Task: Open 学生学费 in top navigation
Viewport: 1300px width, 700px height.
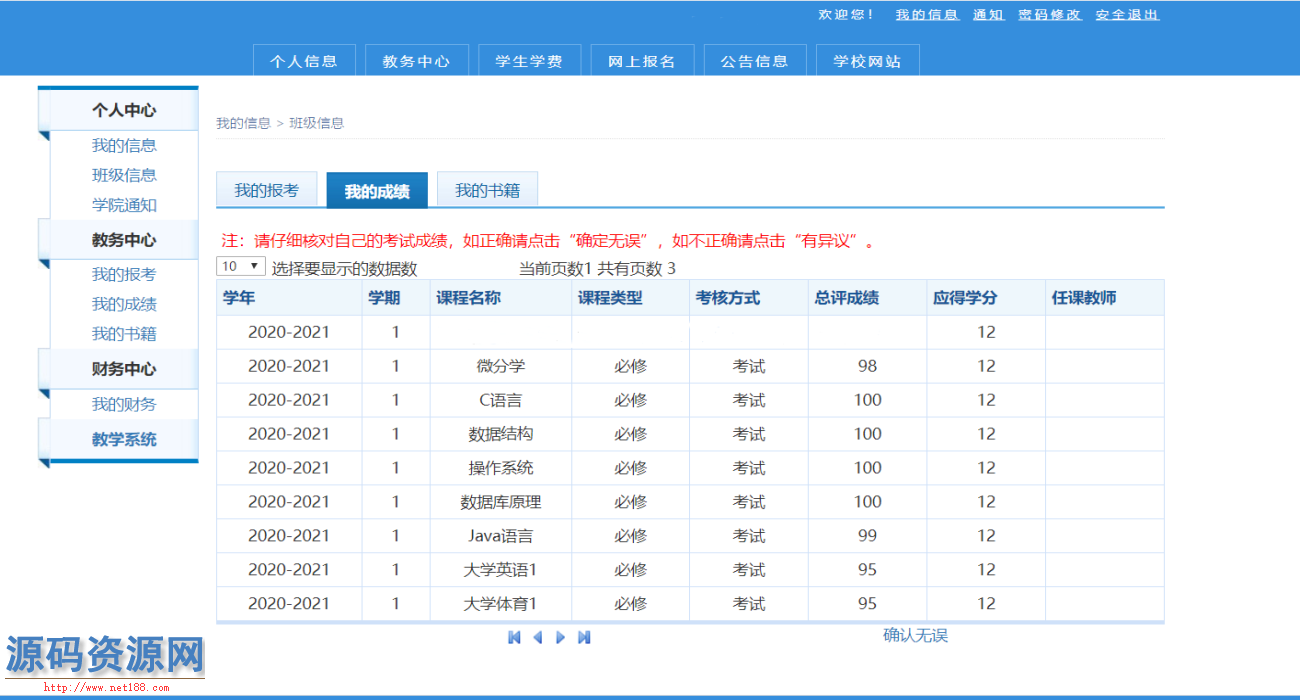Action: [528, 61]
